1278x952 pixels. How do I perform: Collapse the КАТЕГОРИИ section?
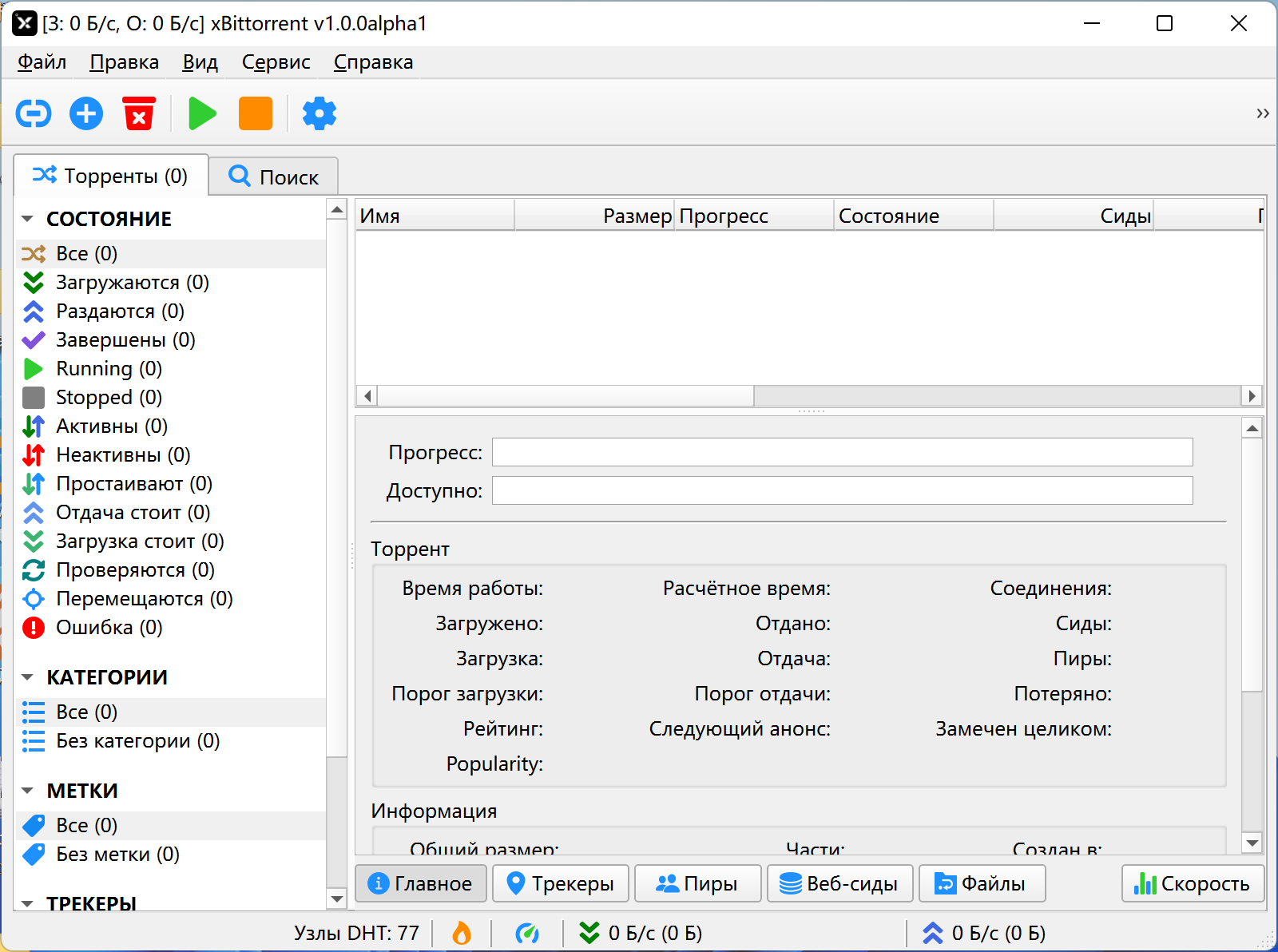coord(27,677)
